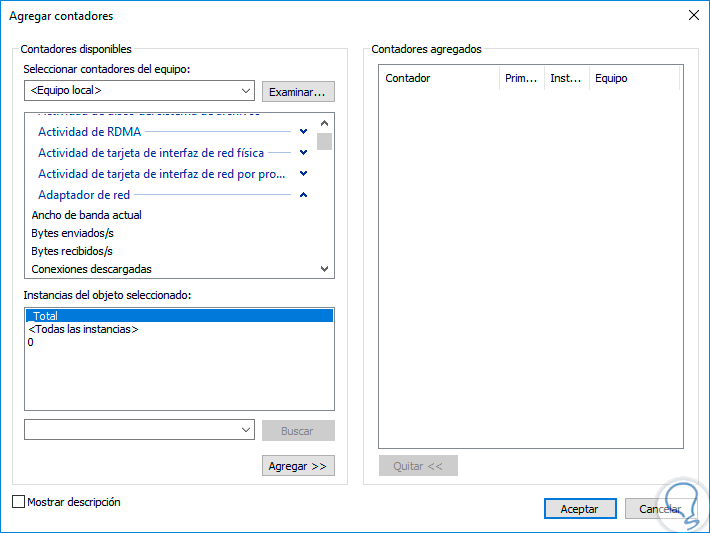Click the Examinar button

(x=298, y=92)
